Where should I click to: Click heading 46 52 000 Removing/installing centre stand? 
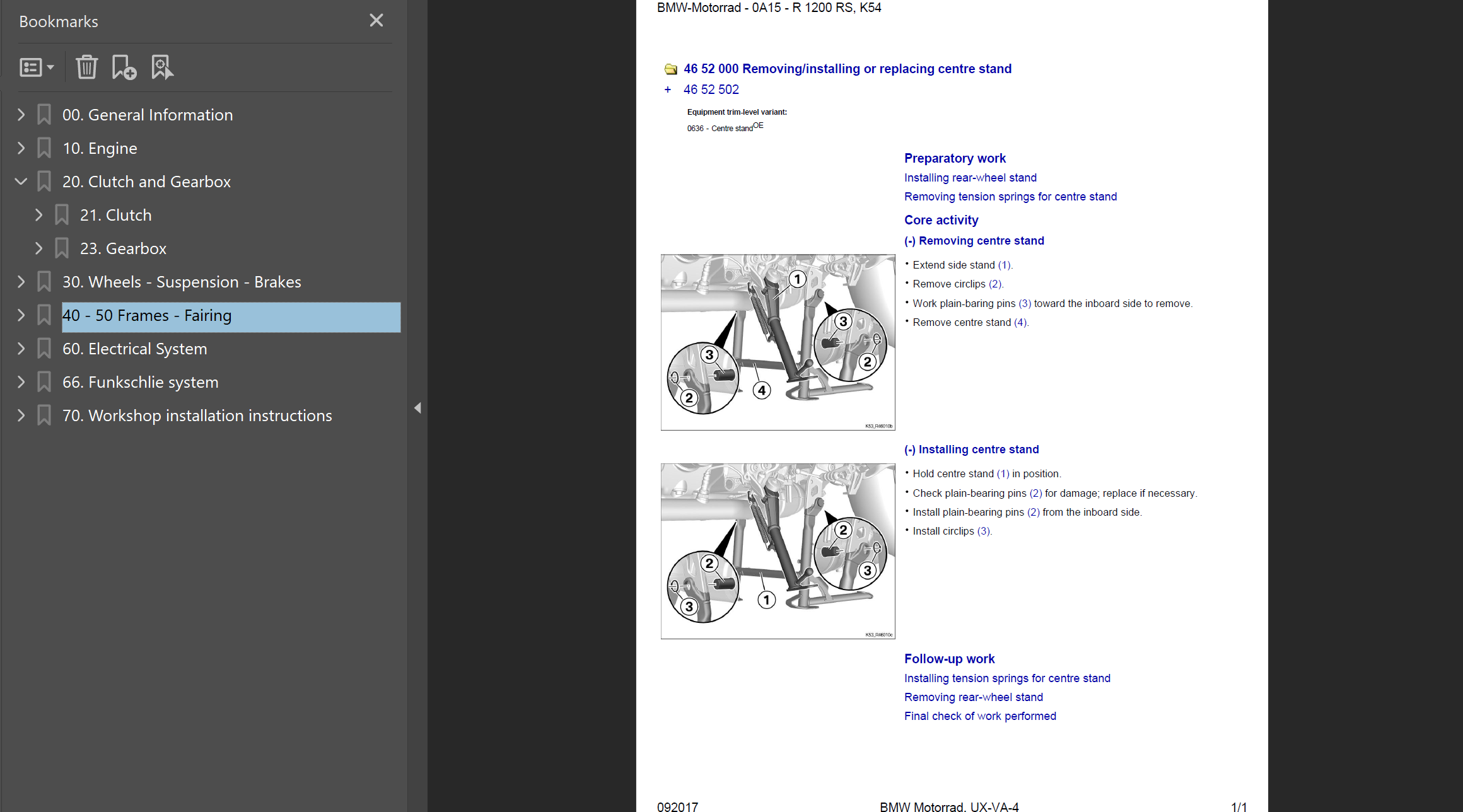pyautogui.click(x=848, y=69)
